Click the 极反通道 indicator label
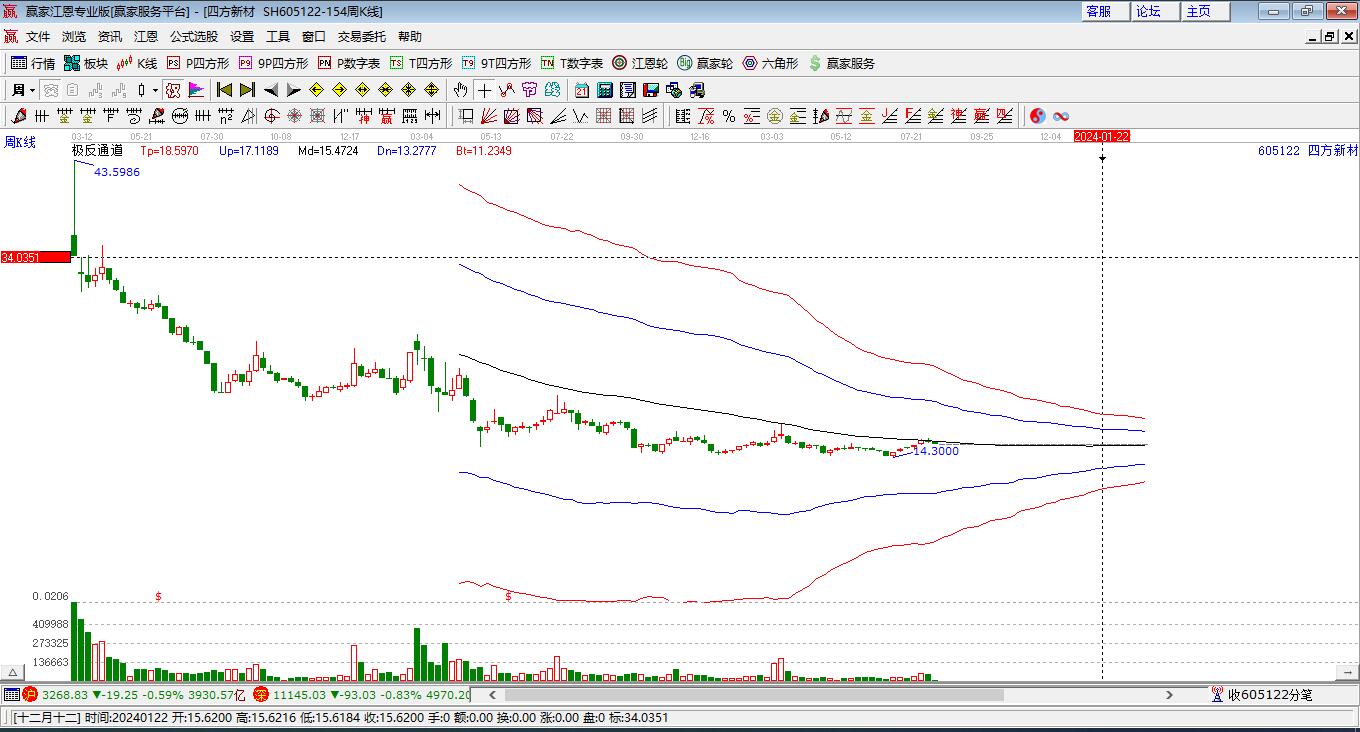The width and height of the screenshot is (1360, 732). coord(97,151)
